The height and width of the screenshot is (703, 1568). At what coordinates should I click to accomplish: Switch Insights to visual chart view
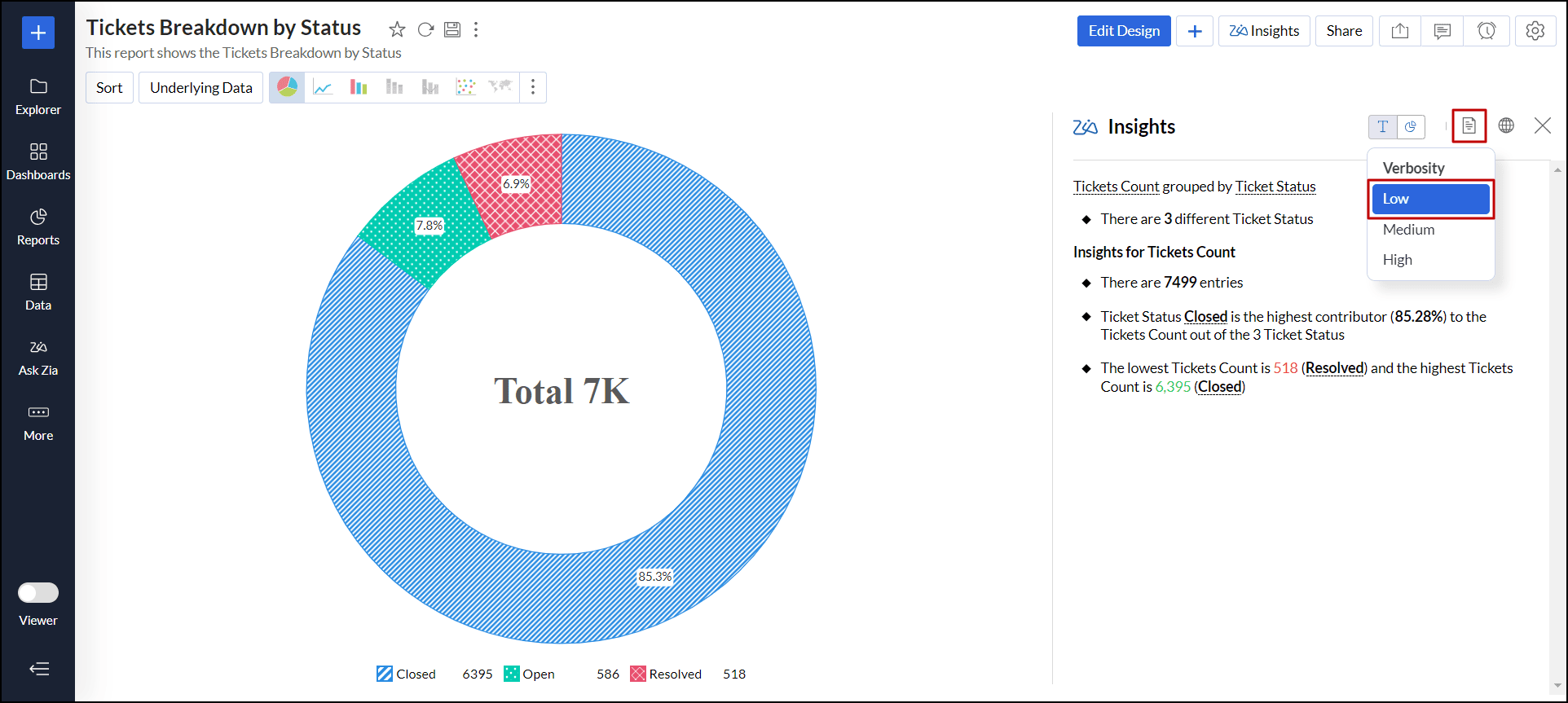click(x=1411, y=127)
